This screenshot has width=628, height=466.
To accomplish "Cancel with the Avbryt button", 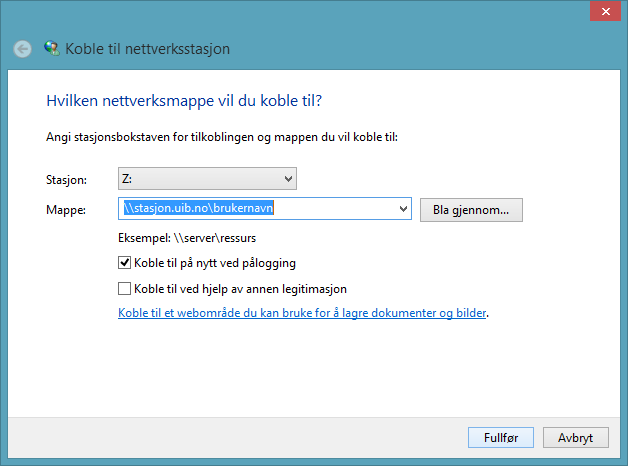I will tap(576, 438).
